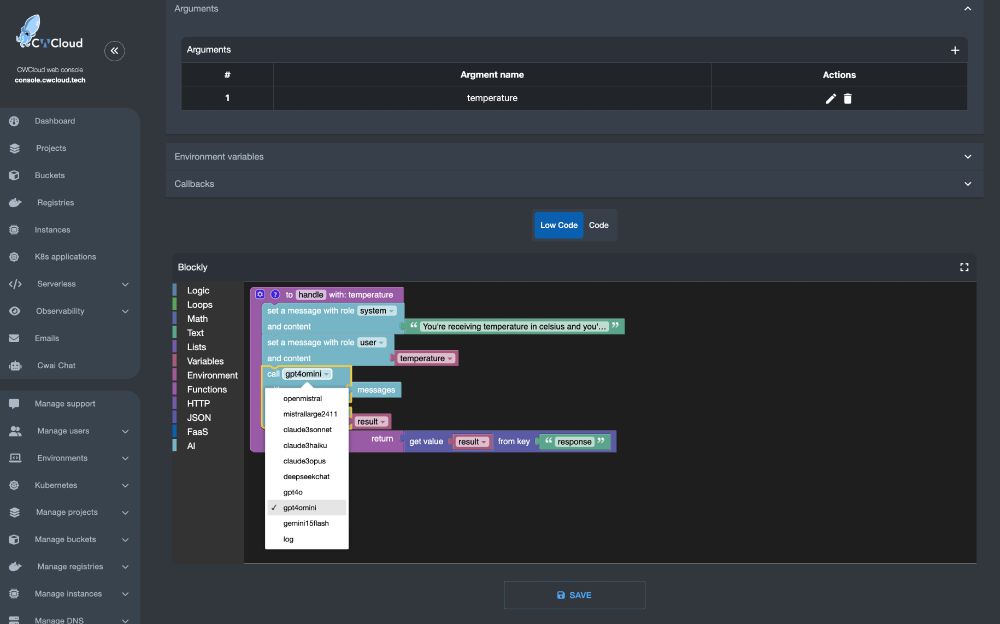Open Registries icon in sidebar
1000x624 pixels.
(x=14, y=202)
